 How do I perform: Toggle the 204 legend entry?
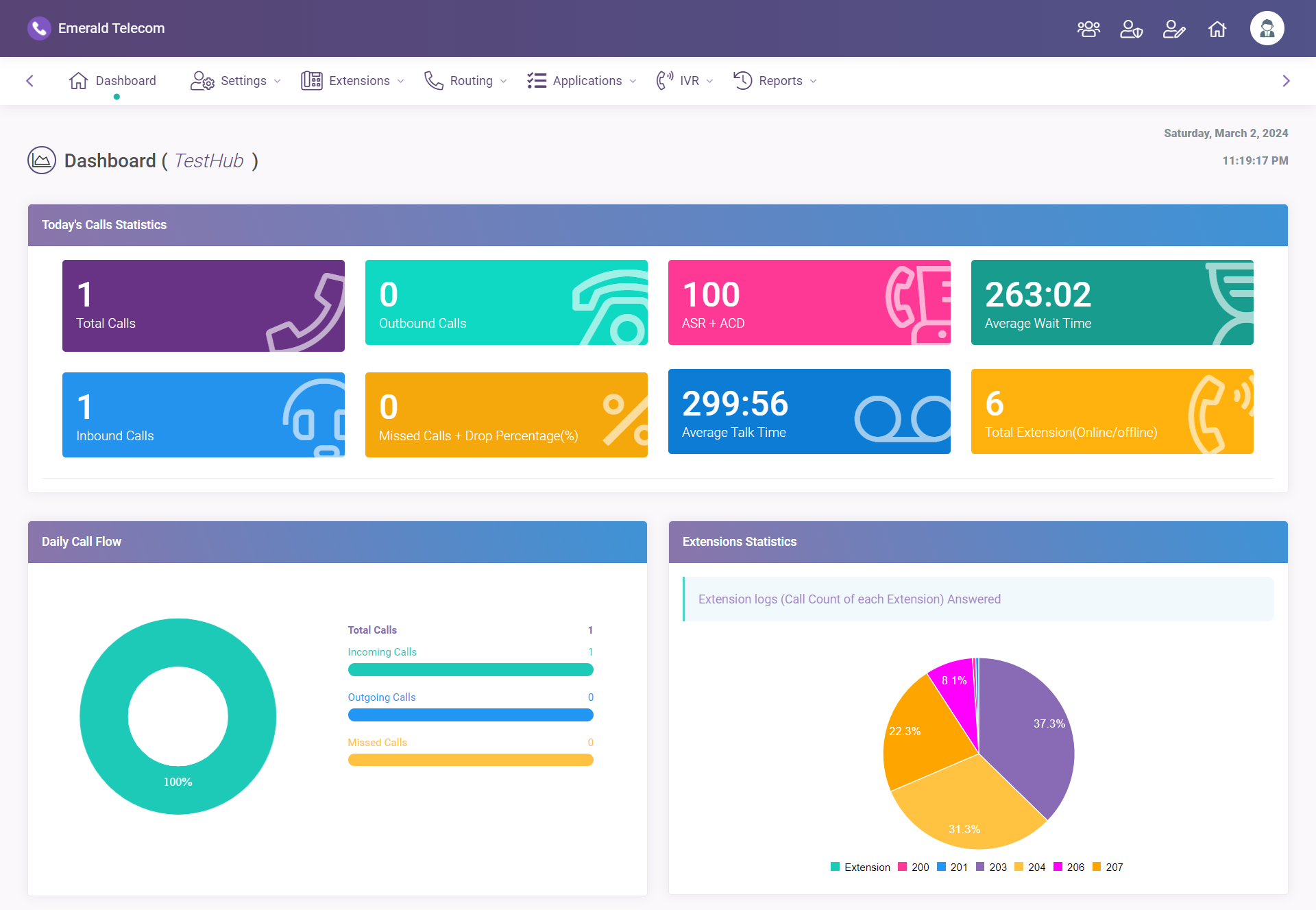pos(1030,867)
